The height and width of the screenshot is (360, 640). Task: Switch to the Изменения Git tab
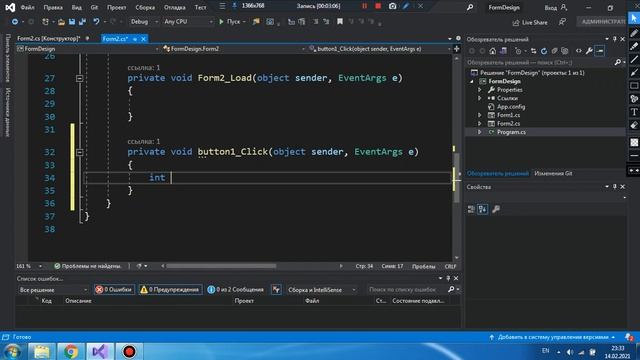point(553,173)
